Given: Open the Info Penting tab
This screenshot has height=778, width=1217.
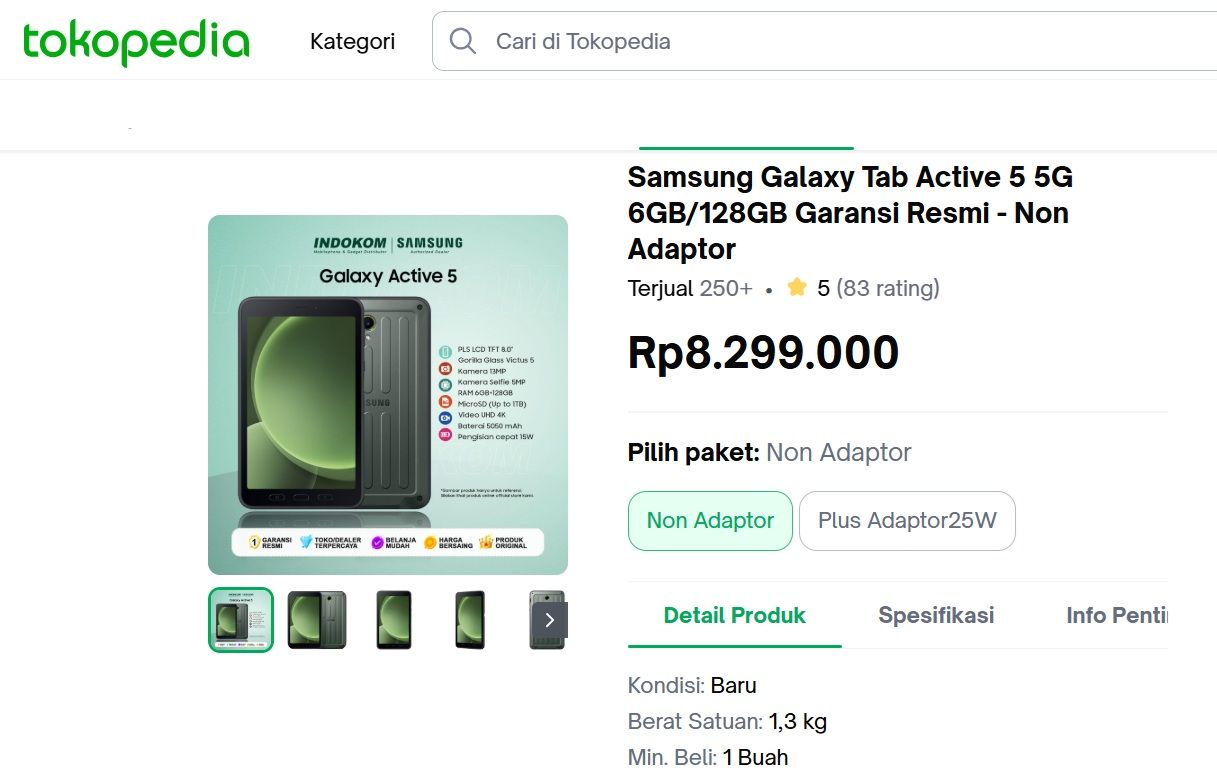Looking at the screenshot, I should 1116,615.
